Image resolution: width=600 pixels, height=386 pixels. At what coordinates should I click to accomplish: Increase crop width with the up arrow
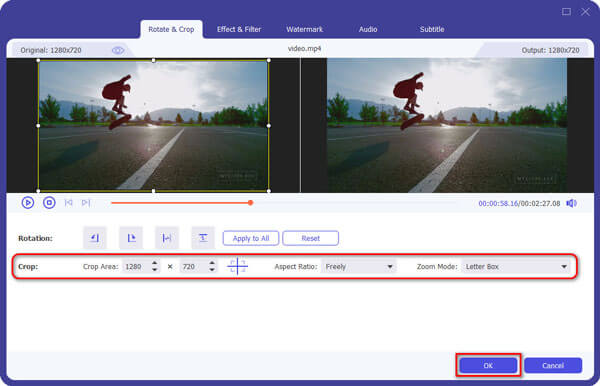click(155, 263)
